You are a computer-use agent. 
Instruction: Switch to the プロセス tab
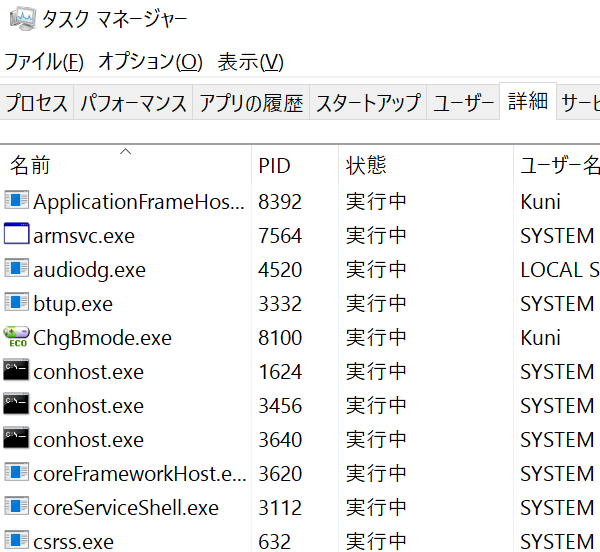pos(36,103)
